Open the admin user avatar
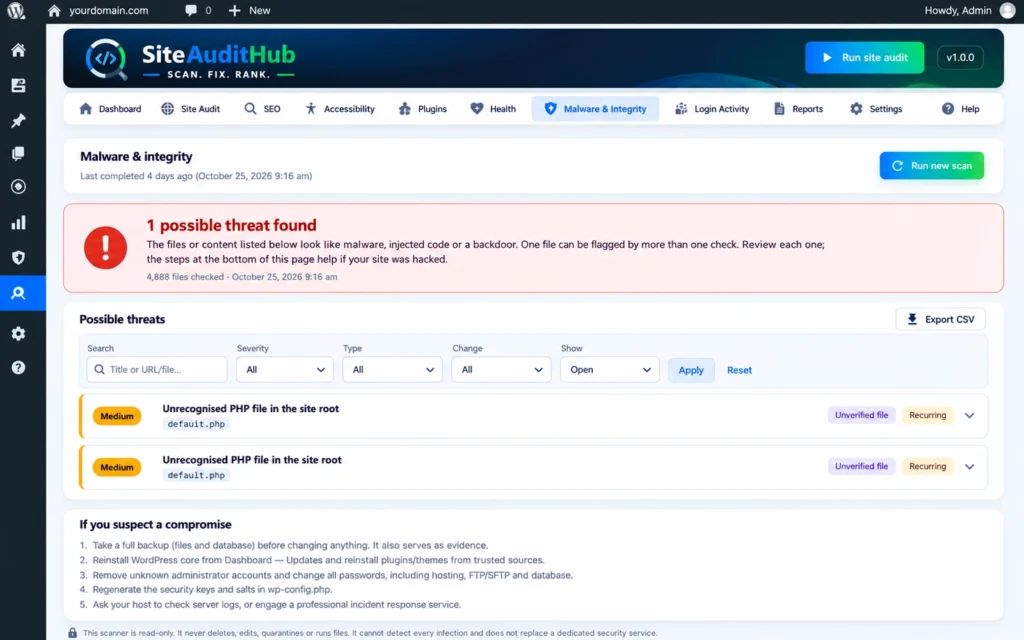This screenshot has width=1024, height=640. pos(1008,10)
